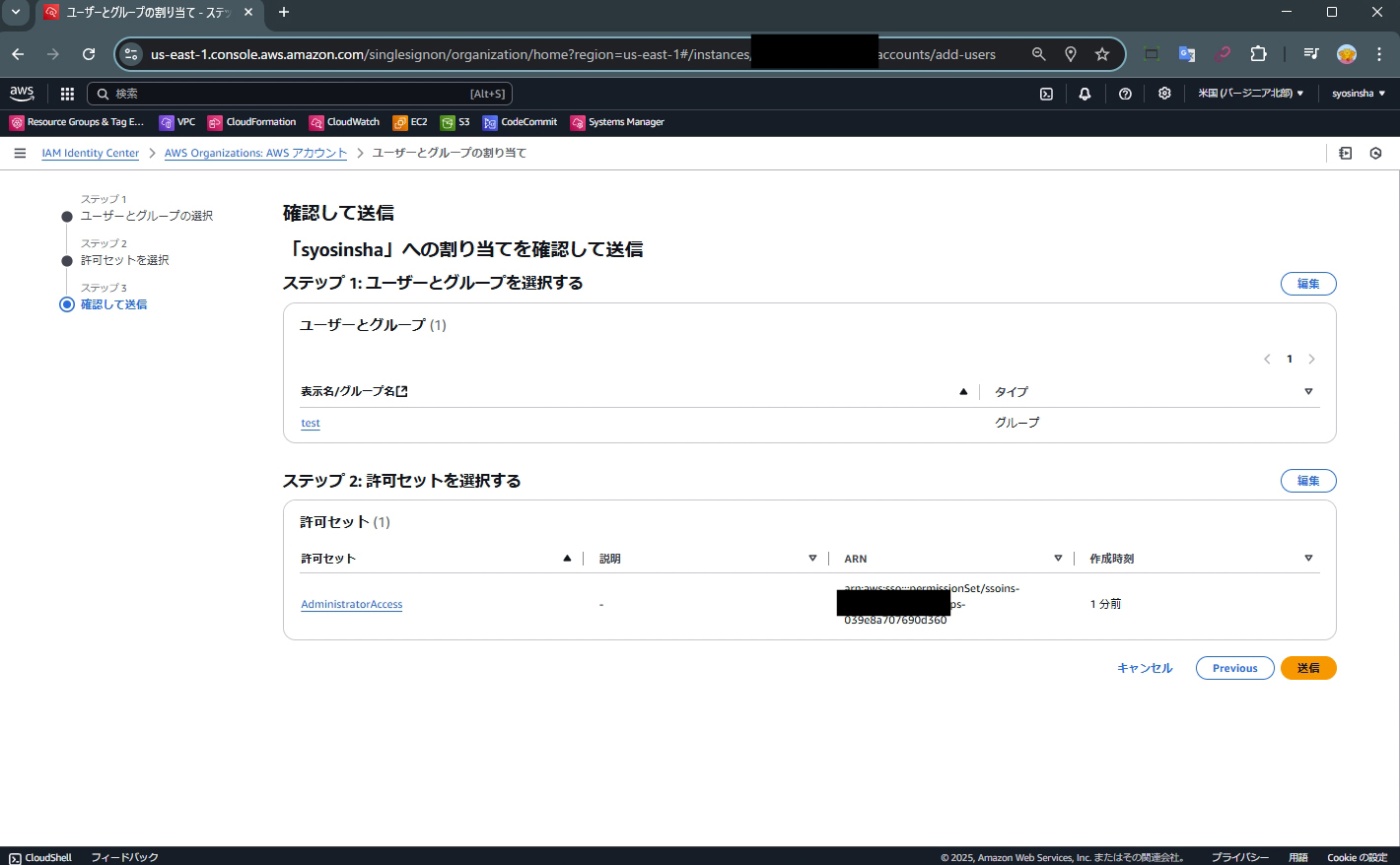The image size is (1400, 865).
Task: Go to next page of users and groups
Action: coord(1311,359)
